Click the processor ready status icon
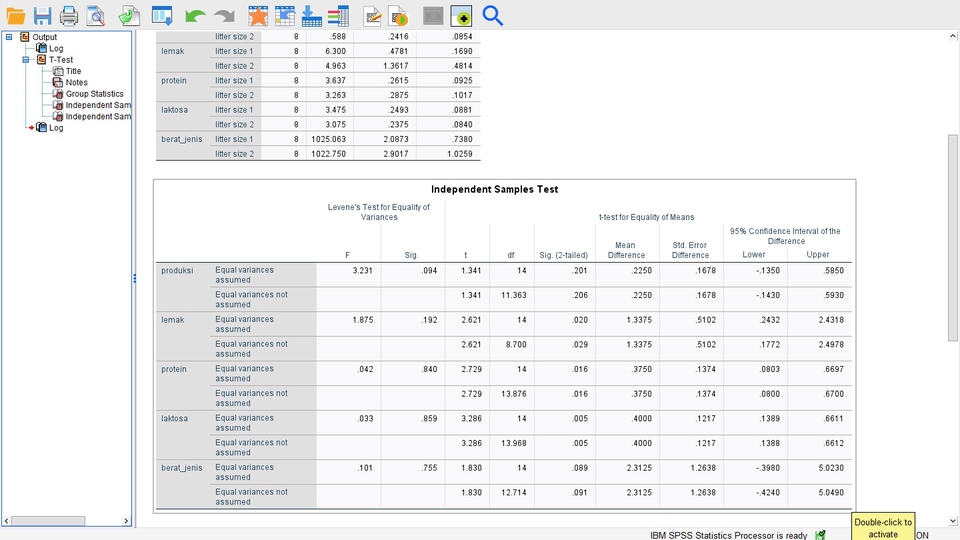 820,535
